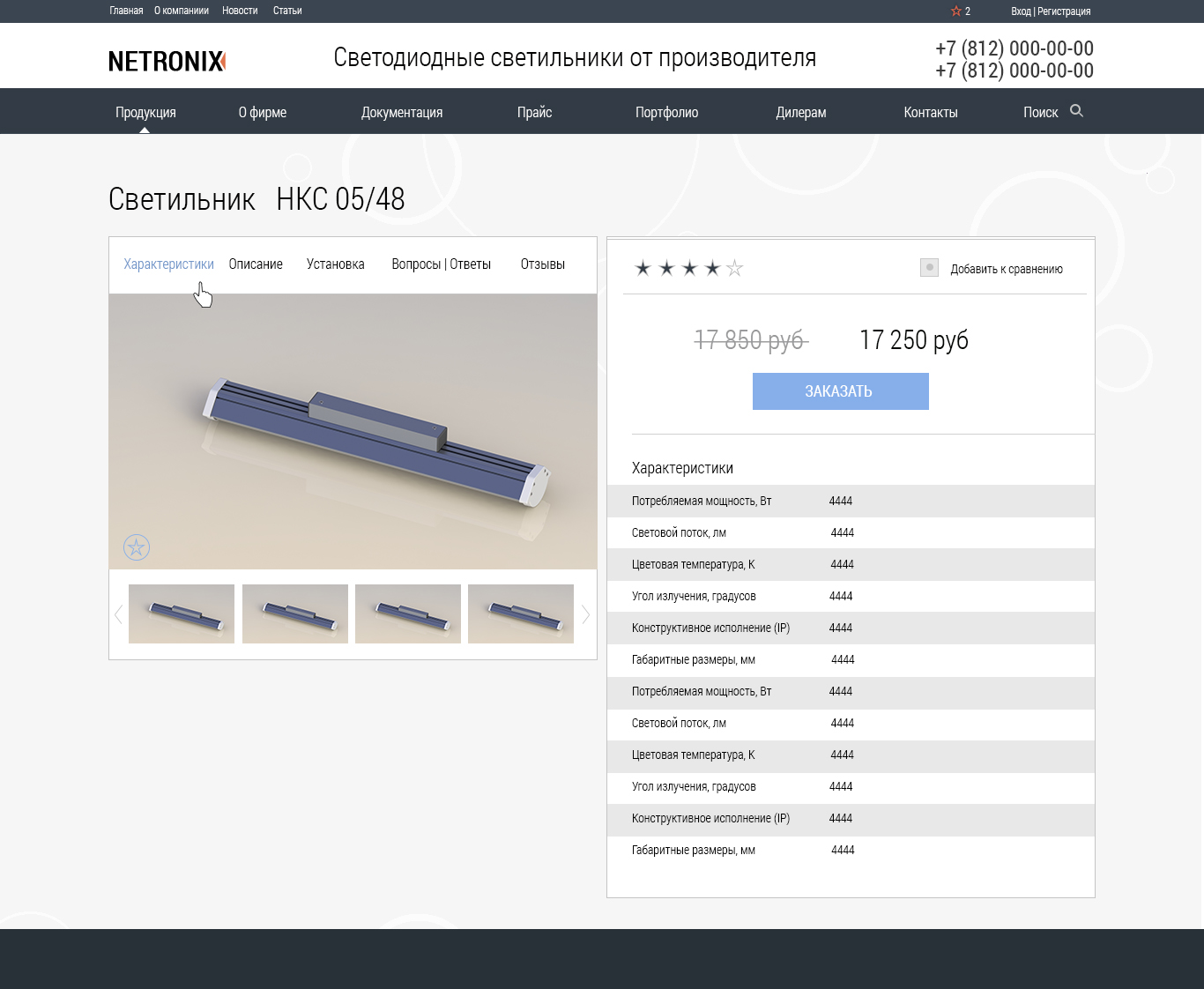Rate product two stars
This screenshot has width=1204, height=989.
click(666, 268)
